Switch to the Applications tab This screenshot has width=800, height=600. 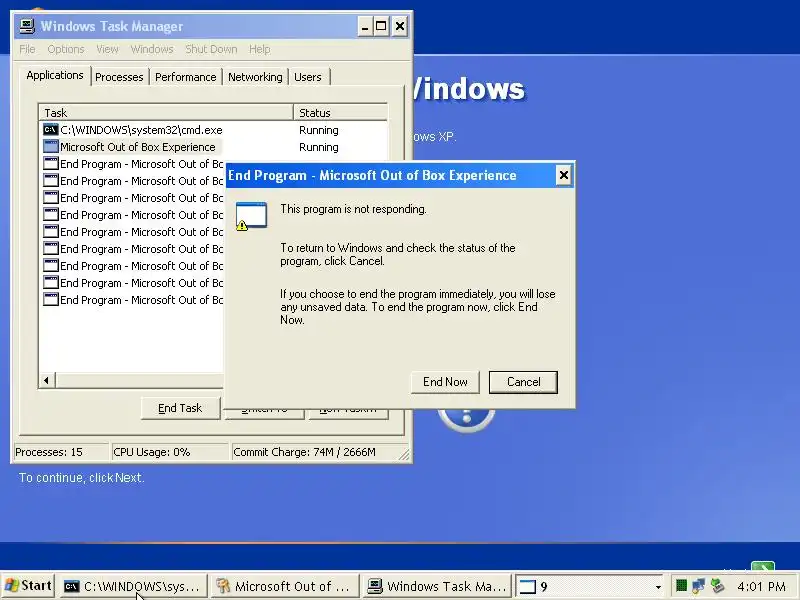point(55,76)
